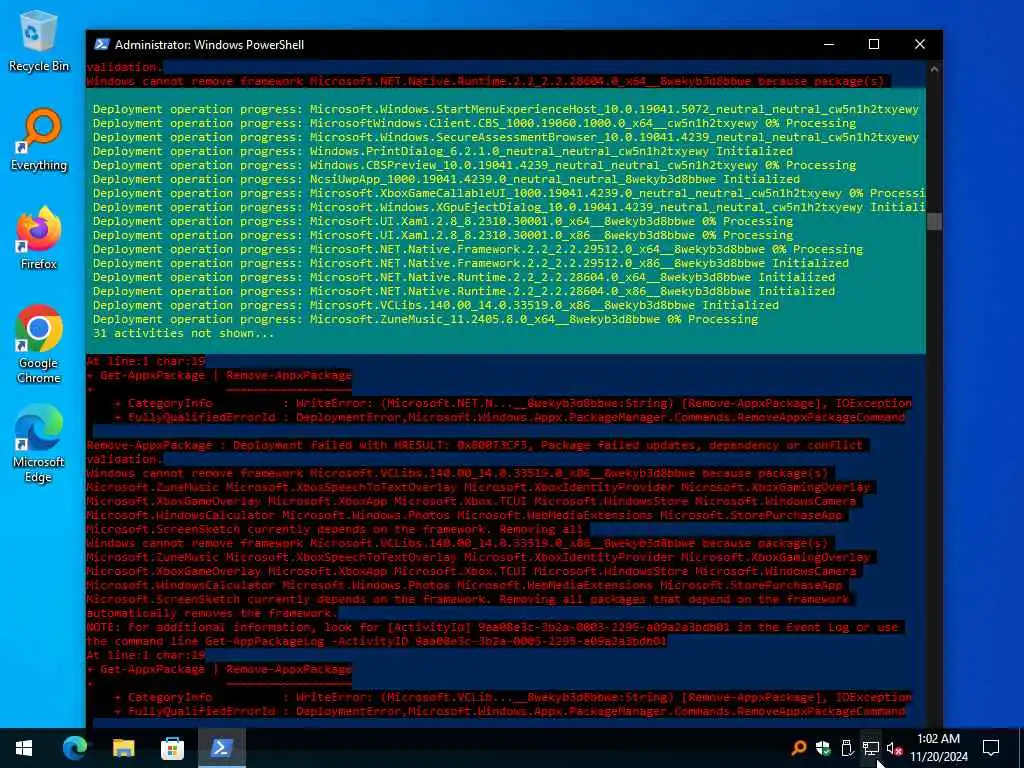Maximize the PowerShell window

(874, 44)
